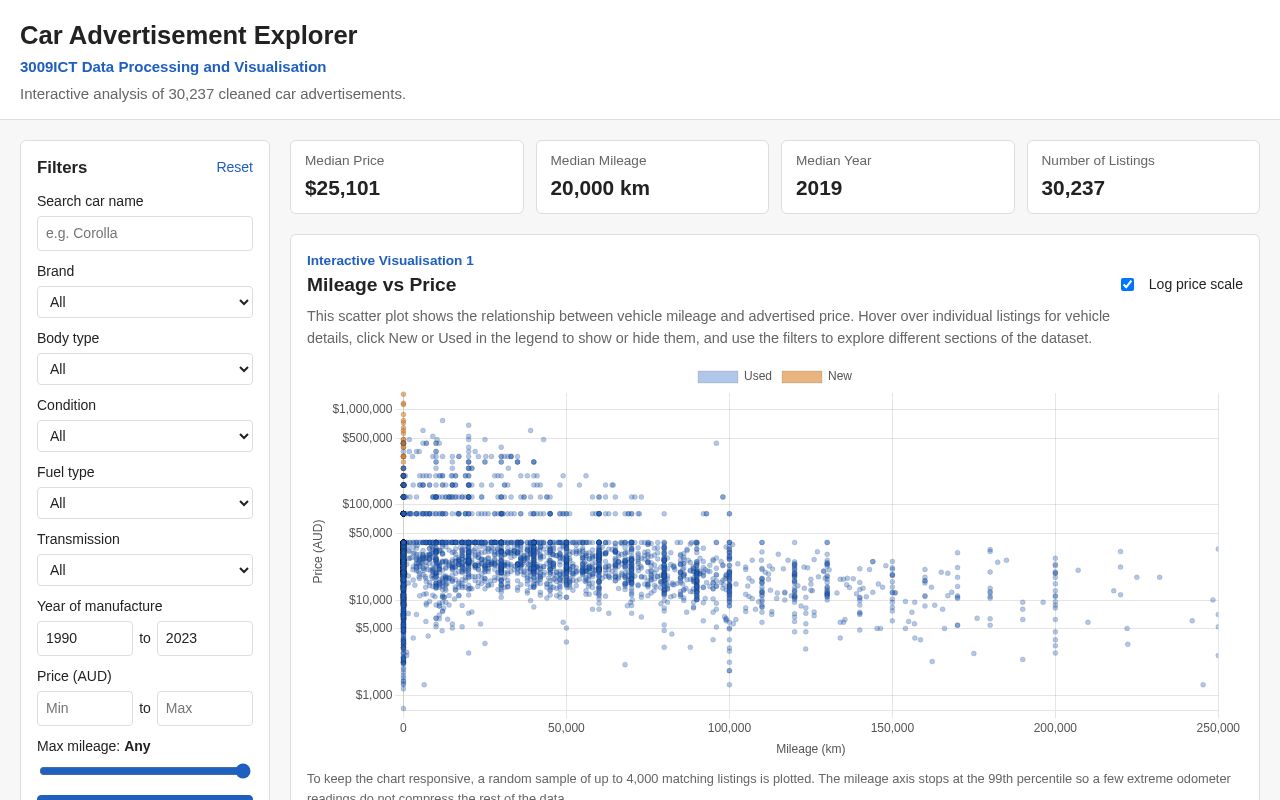The image size is (1280, 800).
Task: Click the 250,000 mileage axis label
Action: (x=1218, y=728)
